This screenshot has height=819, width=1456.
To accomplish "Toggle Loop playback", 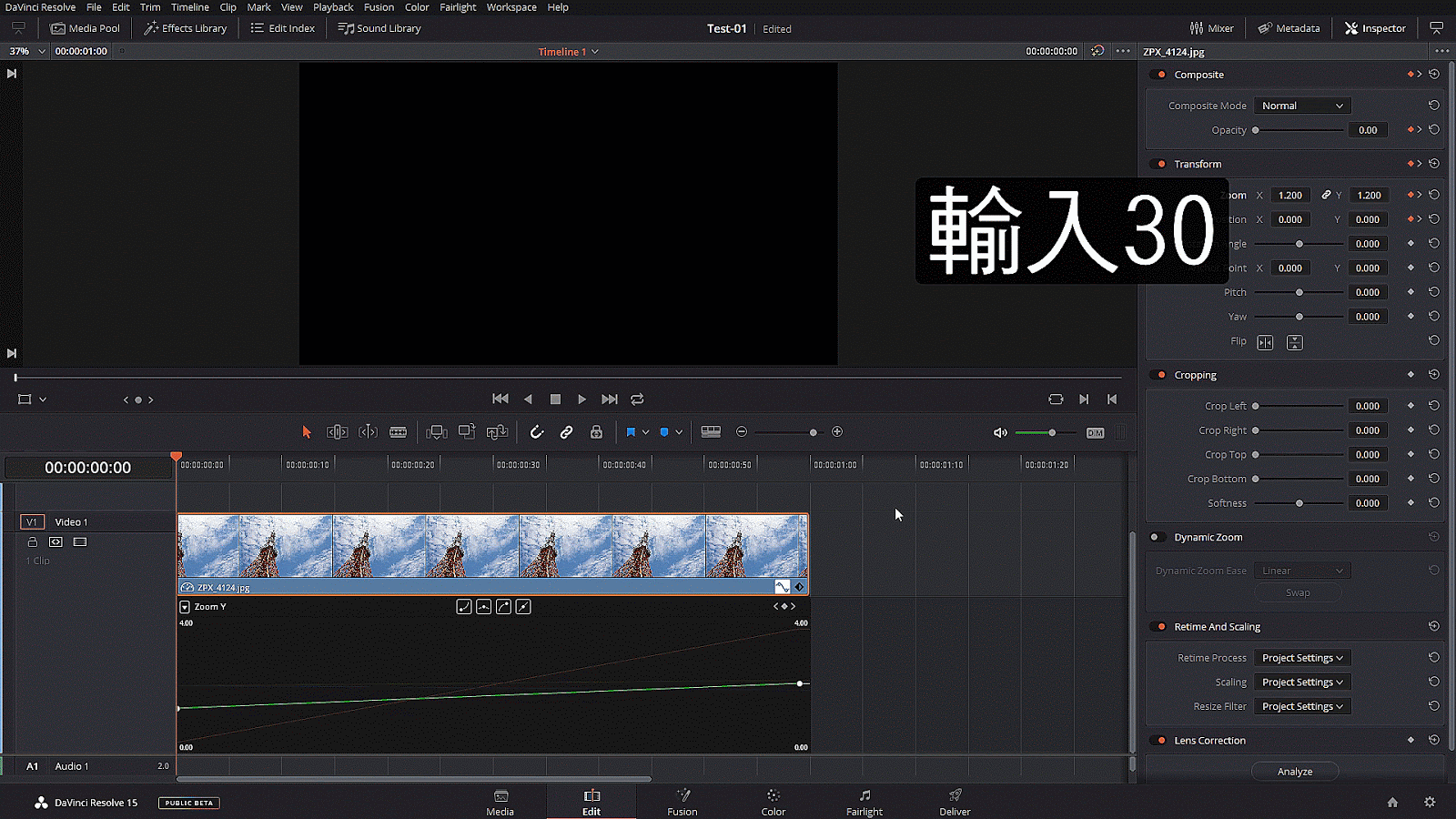I will 637,399.
